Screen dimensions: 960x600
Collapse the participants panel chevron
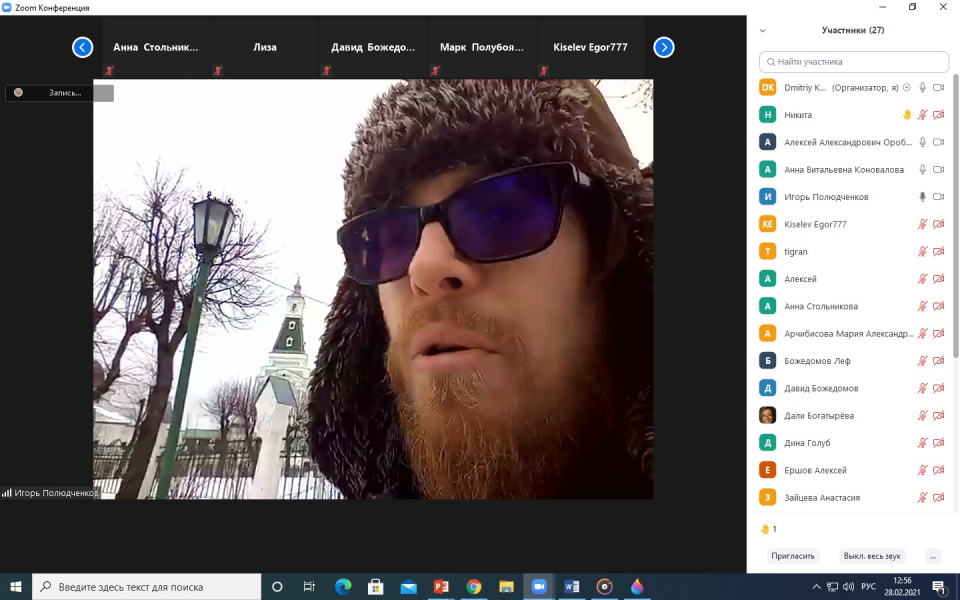[763, 30]
